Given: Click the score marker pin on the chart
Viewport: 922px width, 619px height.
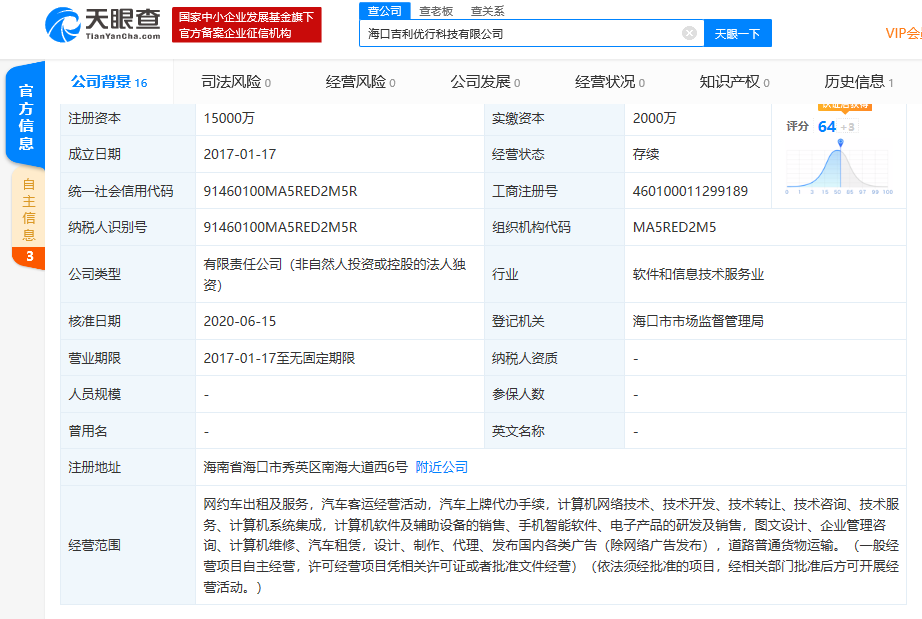Looking at the screenshot, I should click(x=840, y=142).
